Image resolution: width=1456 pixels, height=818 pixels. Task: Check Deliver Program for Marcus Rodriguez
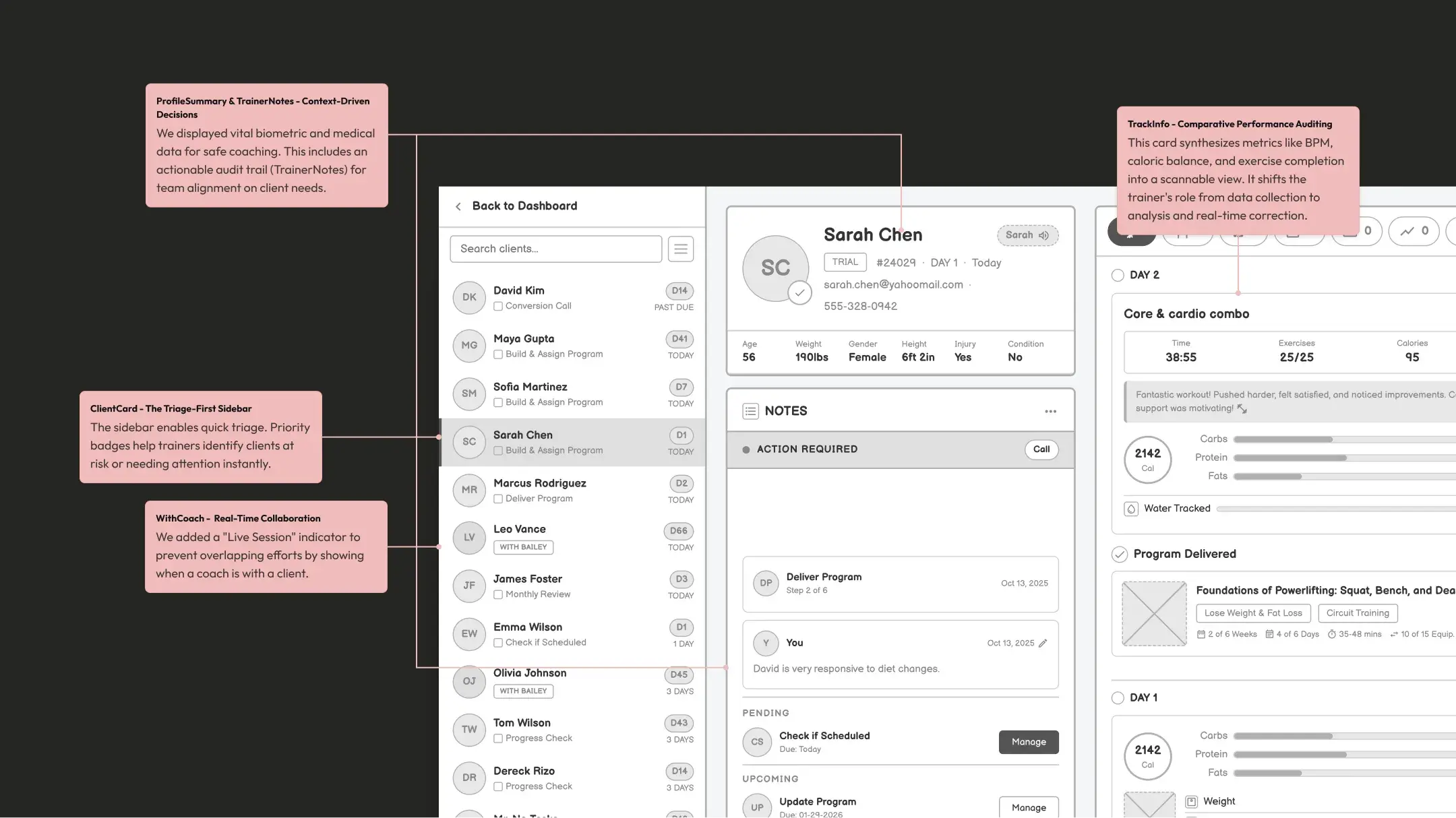click(x=497, y=499)
